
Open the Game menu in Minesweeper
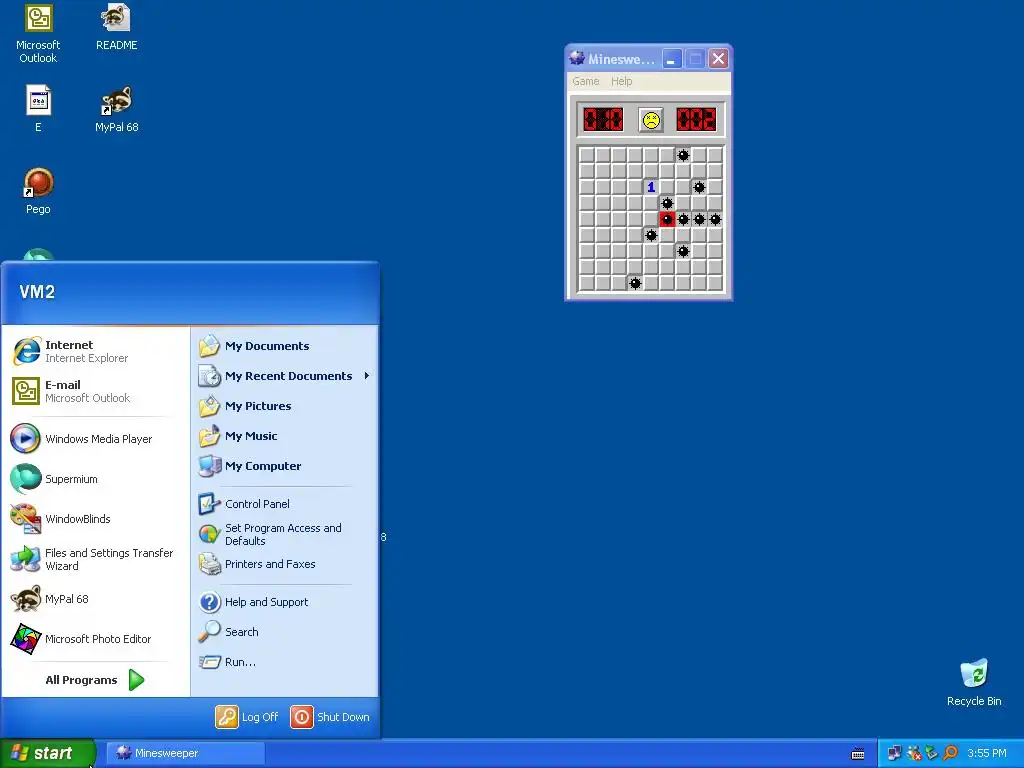click(x=586, y=81)
